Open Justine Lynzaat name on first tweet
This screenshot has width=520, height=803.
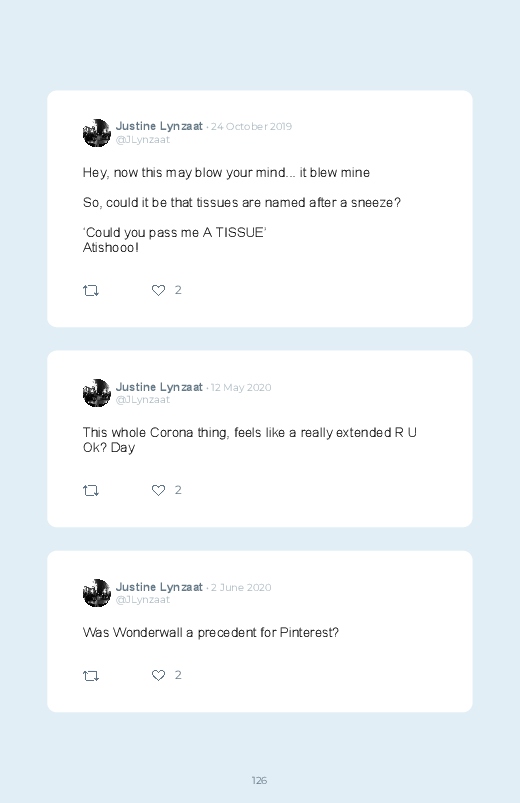point(159,126)
